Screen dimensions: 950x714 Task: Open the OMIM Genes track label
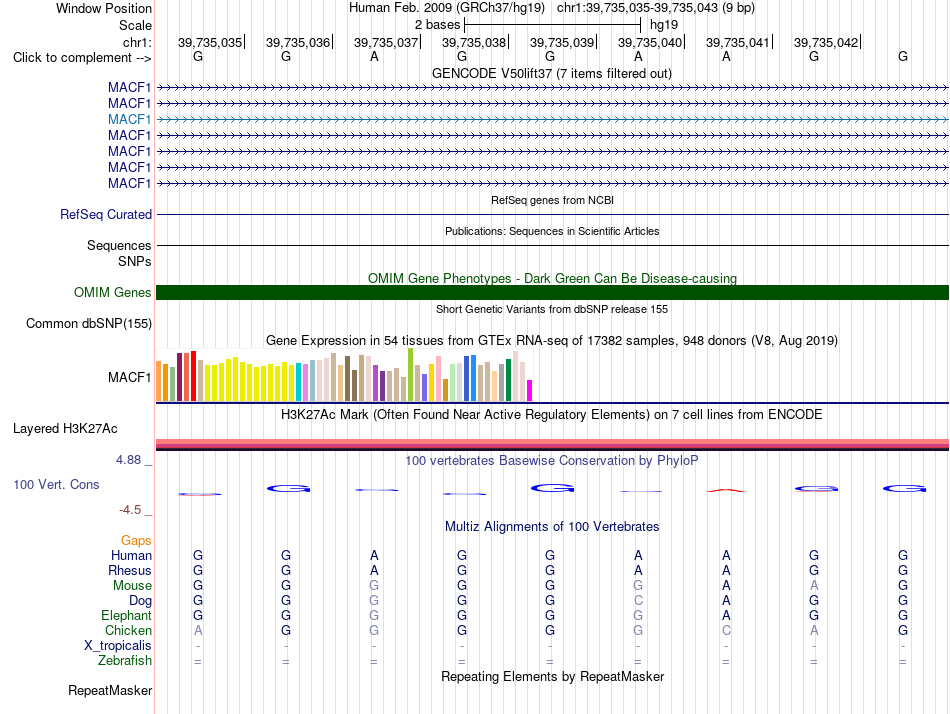click(113, 293)
